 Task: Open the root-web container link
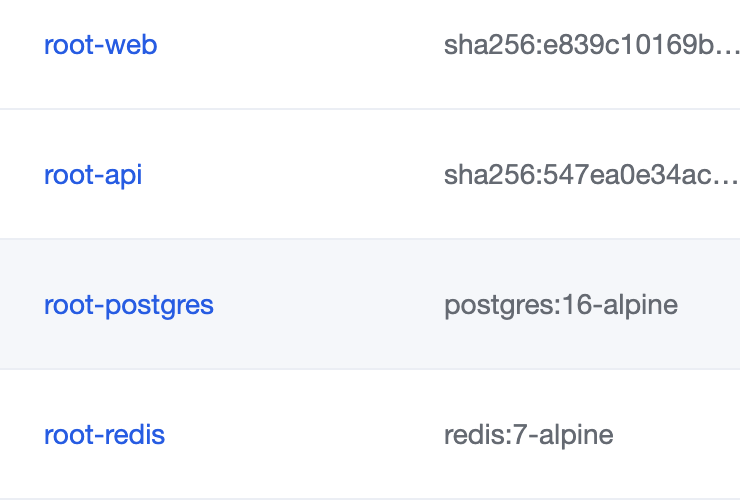coord(100,45)
